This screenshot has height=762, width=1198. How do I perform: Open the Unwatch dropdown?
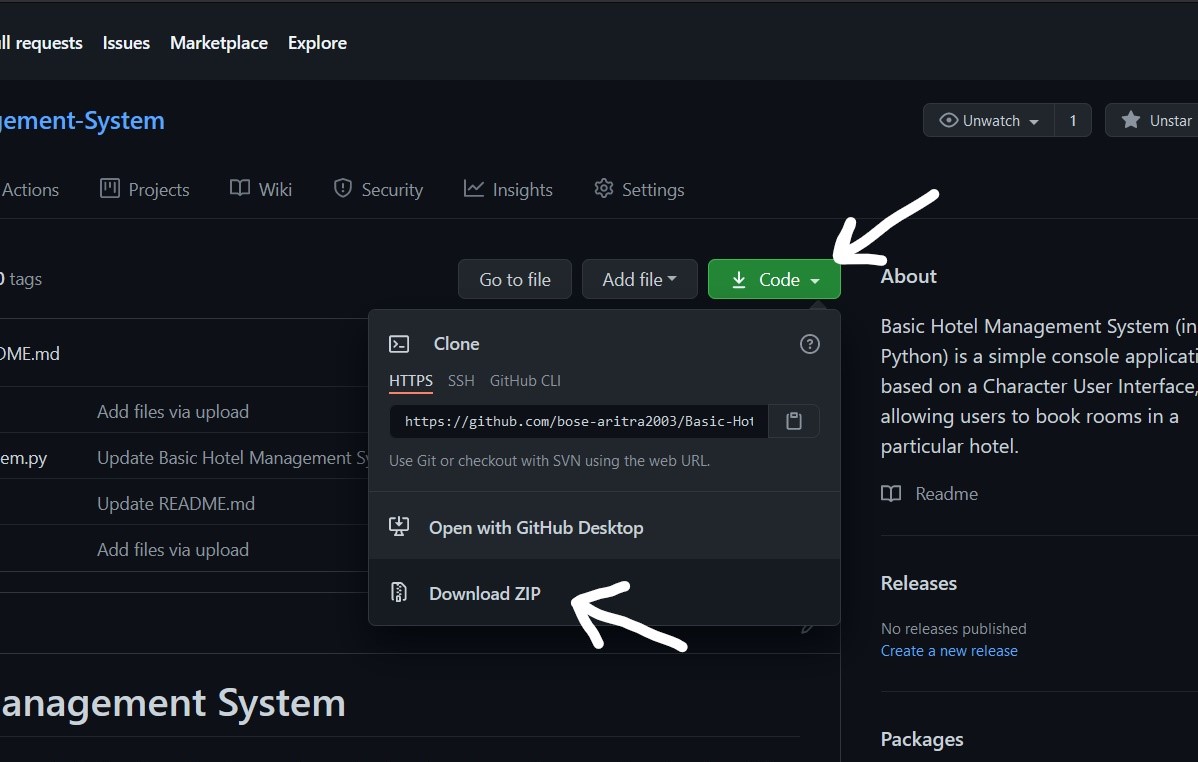pos(989,120)
